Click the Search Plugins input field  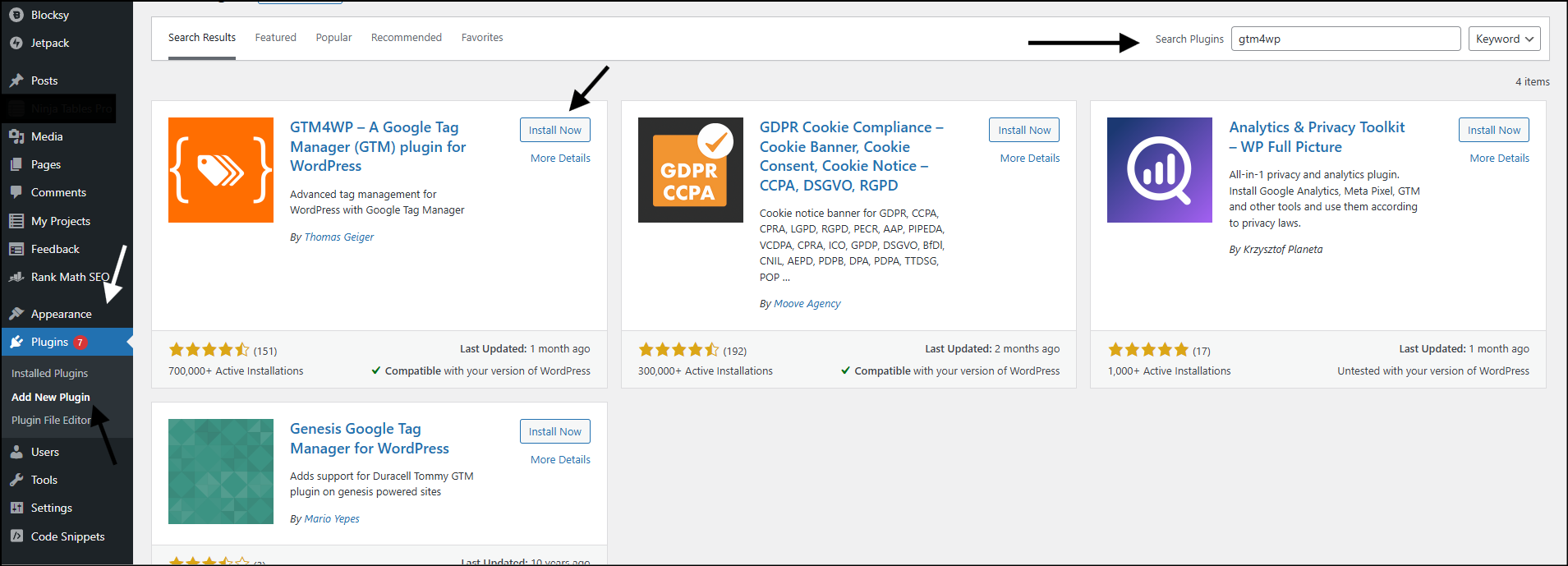click(1345, 39)
